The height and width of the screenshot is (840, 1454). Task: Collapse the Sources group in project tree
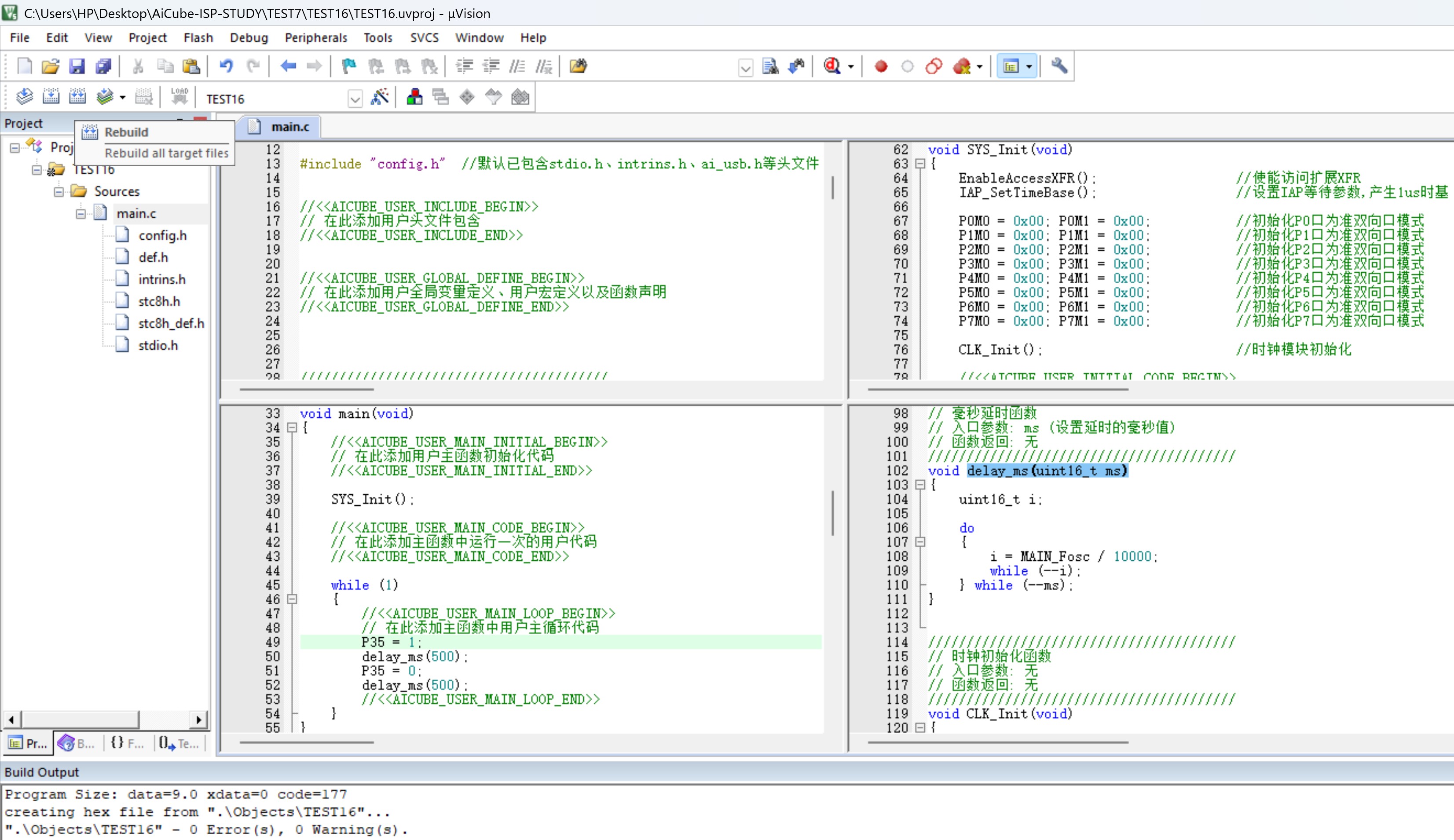click(x=59, y=192)
